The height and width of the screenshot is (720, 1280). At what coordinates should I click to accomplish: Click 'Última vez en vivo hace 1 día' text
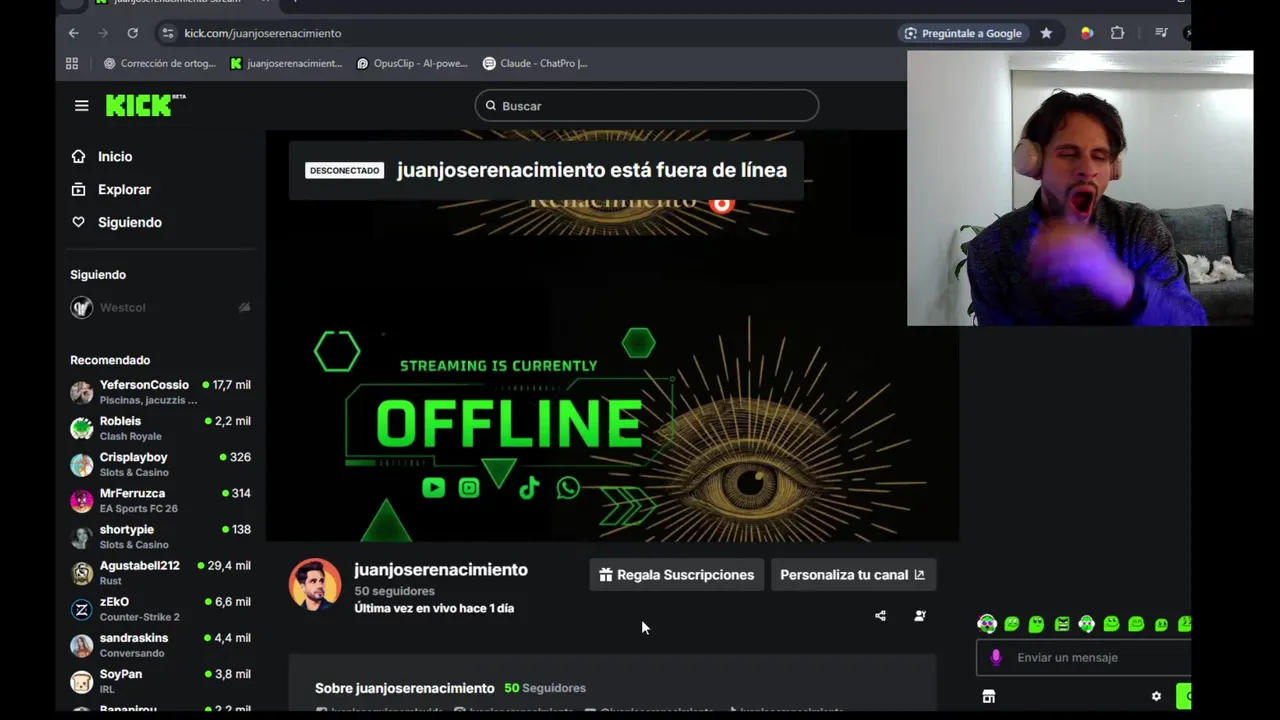click(434, 608)
